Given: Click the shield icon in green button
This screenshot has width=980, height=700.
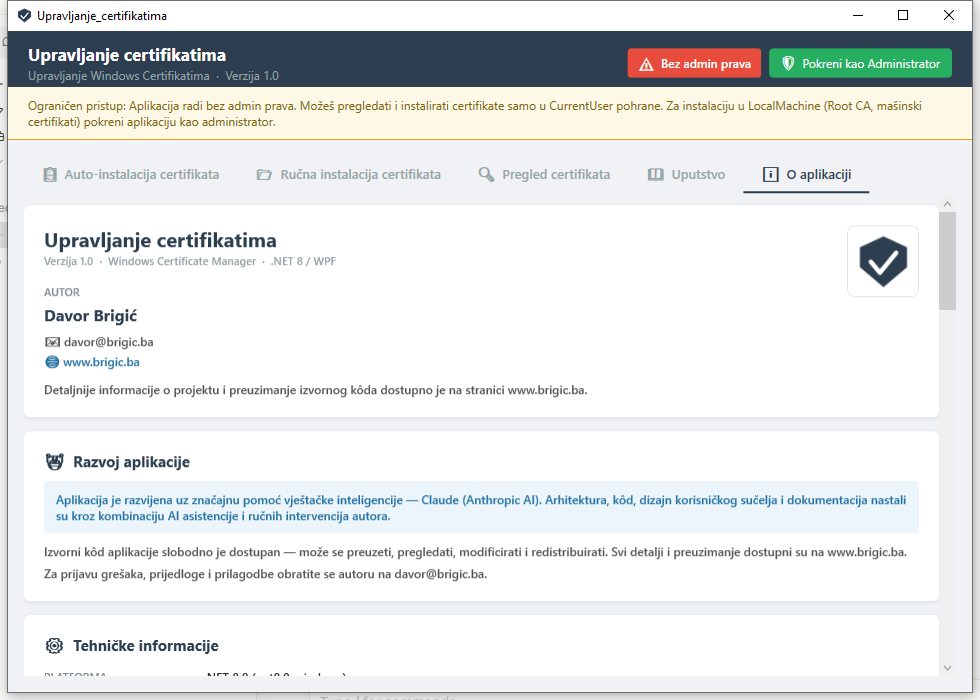Looking at the screenshot, I should (x=788, y=64).
